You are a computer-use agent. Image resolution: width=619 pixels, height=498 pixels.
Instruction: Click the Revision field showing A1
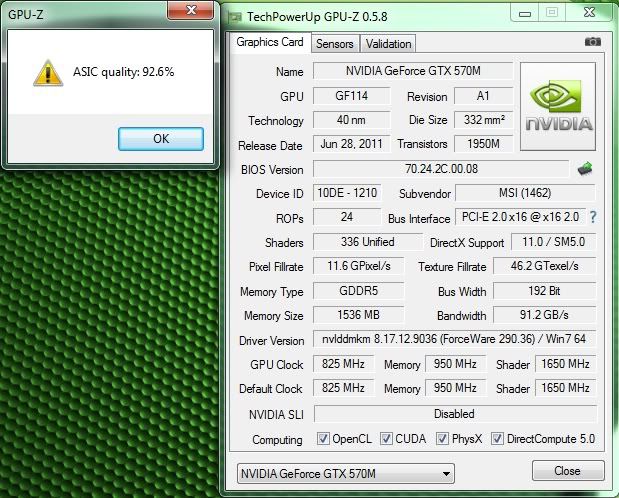click(483, 96)
